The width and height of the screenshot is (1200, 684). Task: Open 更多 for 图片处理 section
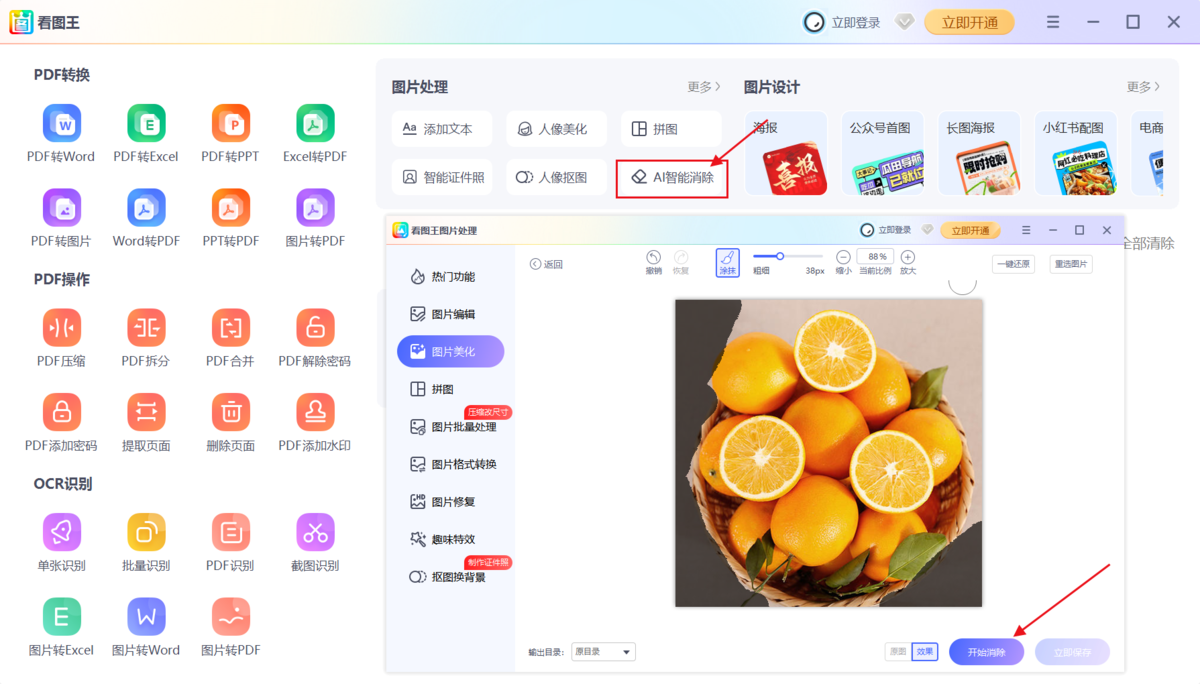pyautogui.click(x=700, y=87)
